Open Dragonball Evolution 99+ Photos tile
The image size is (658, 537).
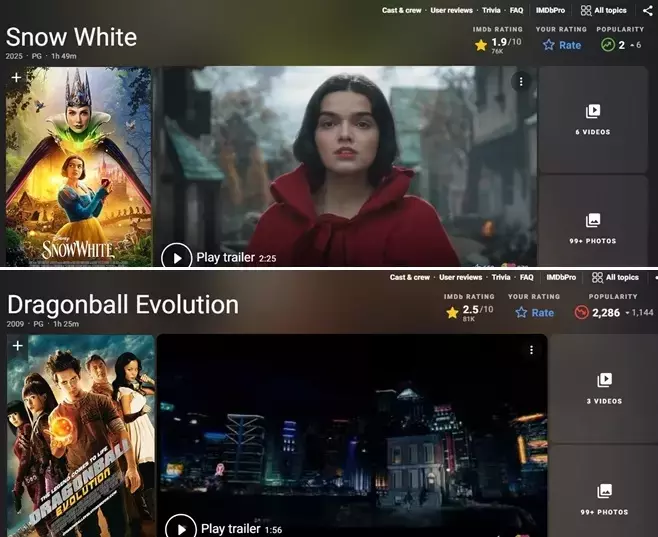pos(604,491)
